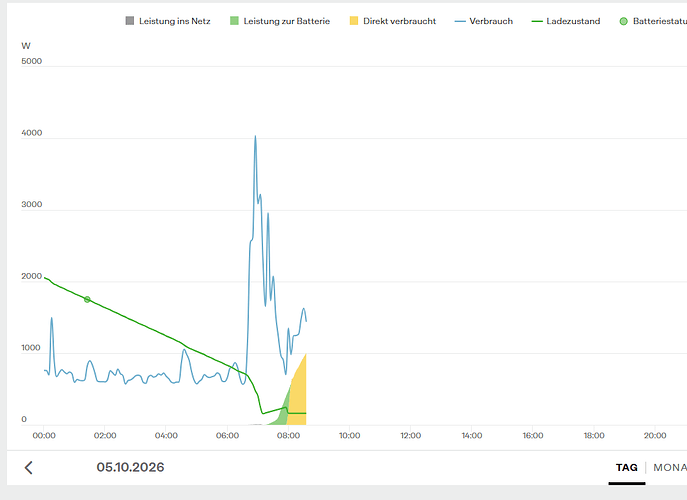Click the 00:00 time axis label
The width and height of the screenshot is (687, 500).
point(44,436)
